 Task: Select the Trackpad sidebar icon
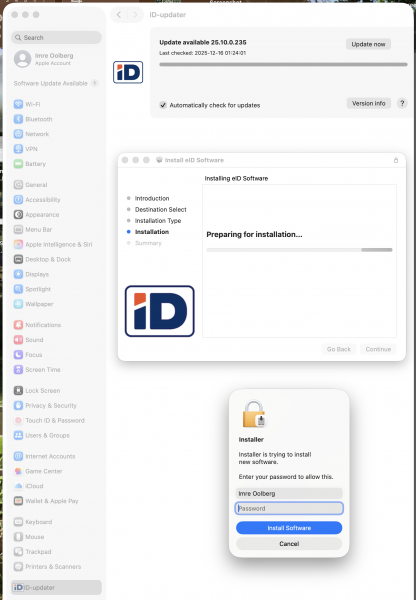[18, 552]
